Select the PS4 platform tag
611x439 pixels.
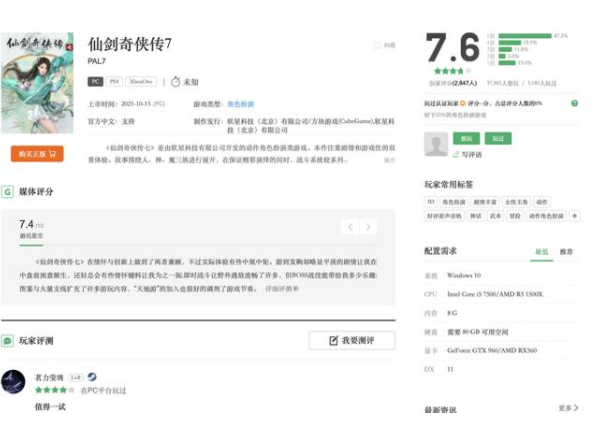coord(114,81)
